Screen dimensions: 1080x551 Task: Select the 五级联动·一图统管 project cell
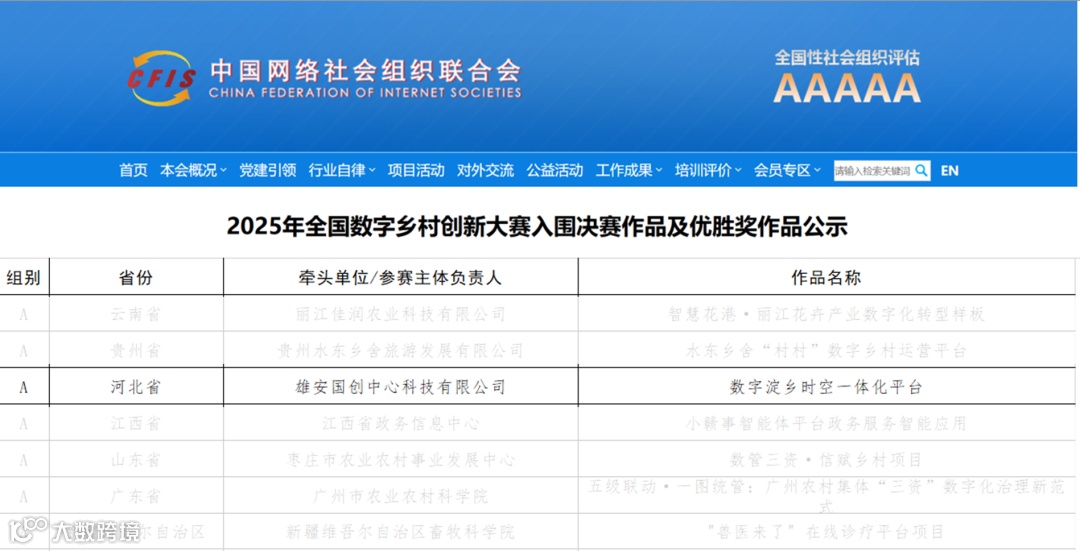pyautogui.click(x=826, y=496)
